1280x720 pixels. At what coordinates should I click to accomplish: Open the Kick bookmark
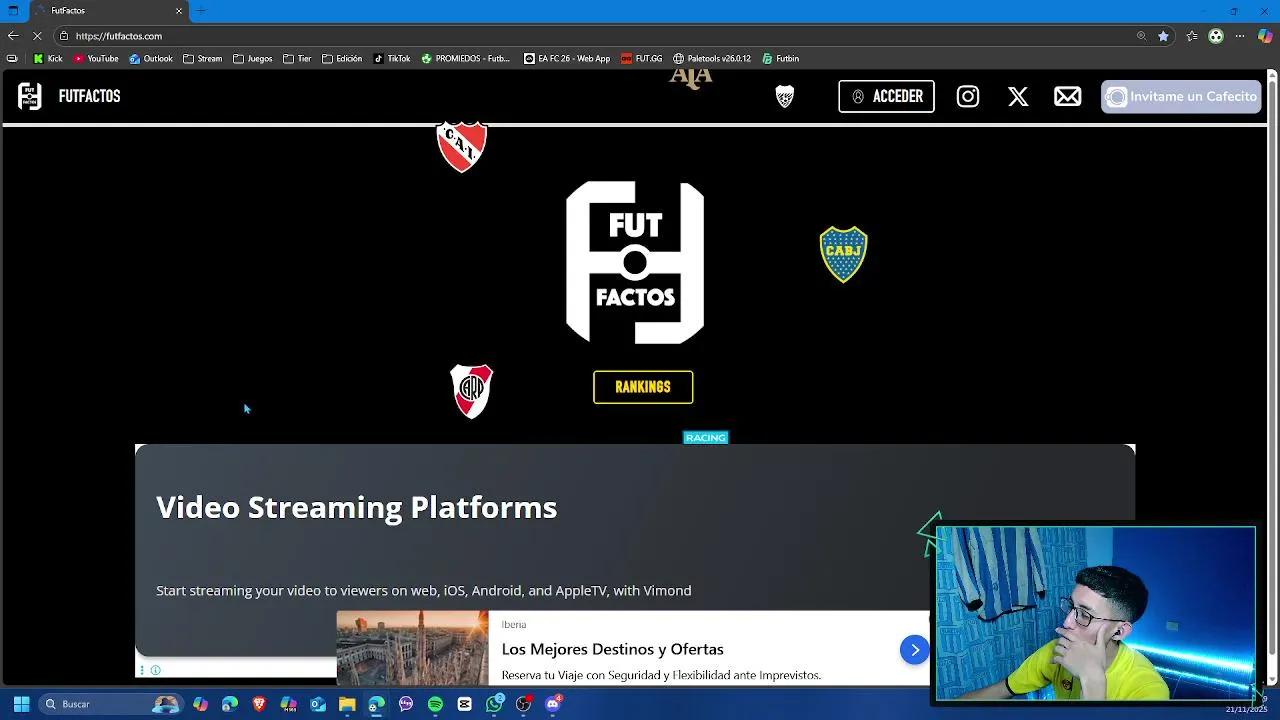[x=48, y=58]
